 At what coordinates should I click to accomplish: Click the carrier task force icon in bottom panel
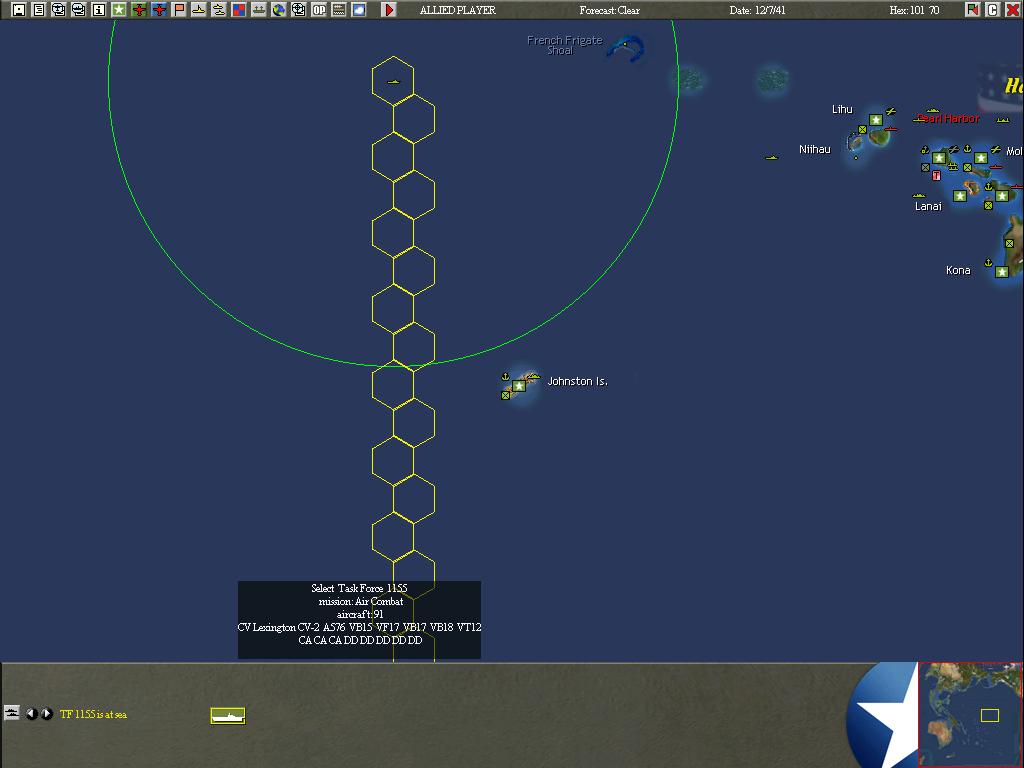point(228,716)
